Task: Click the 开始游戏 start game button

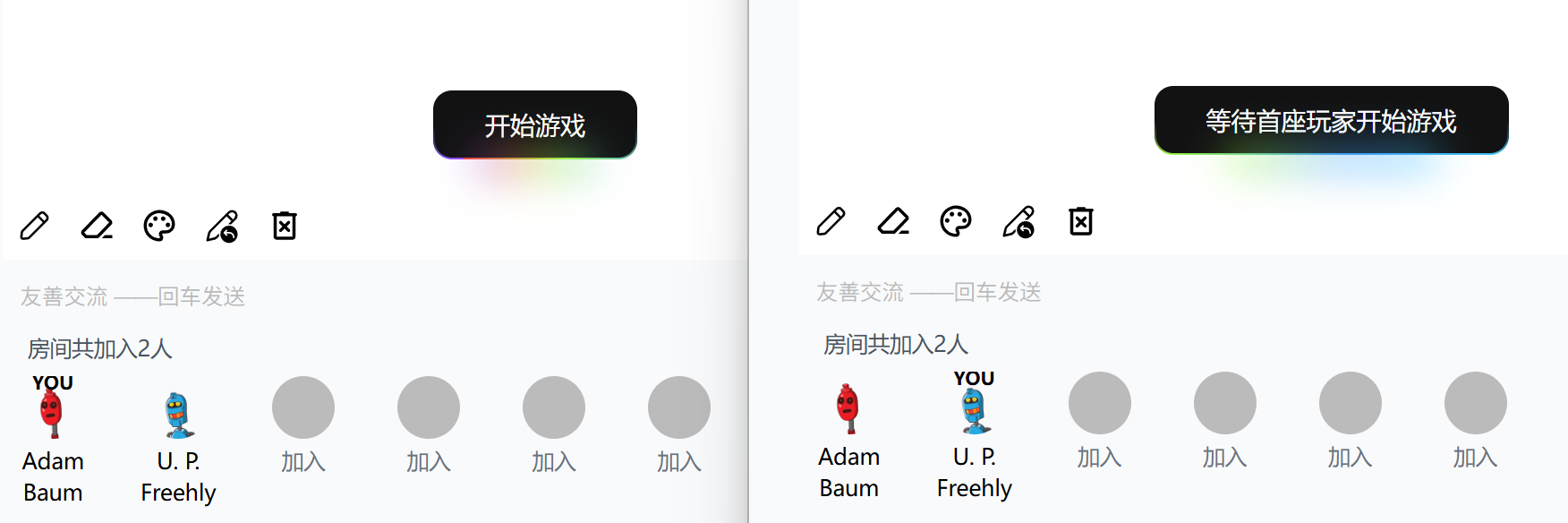Action: tap(535, 124)
